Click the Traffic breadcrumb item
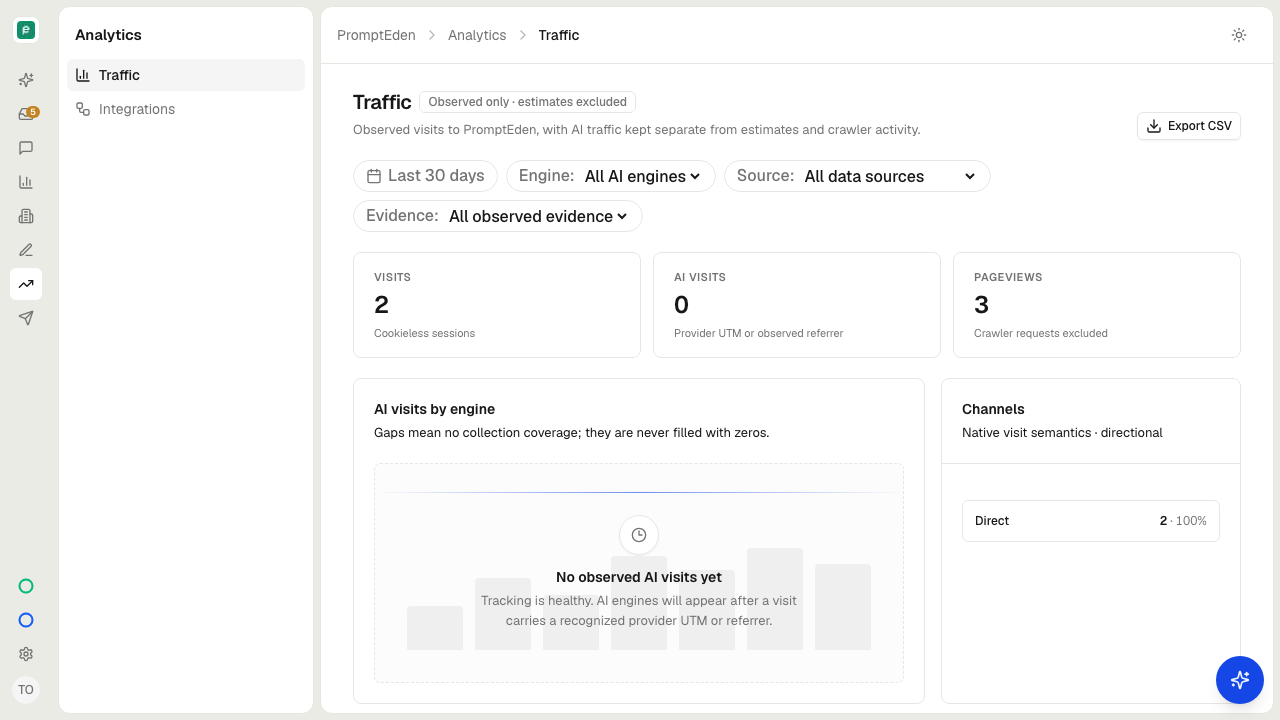The height and width of the screenshot is (720, 1280). coord(559,35)
